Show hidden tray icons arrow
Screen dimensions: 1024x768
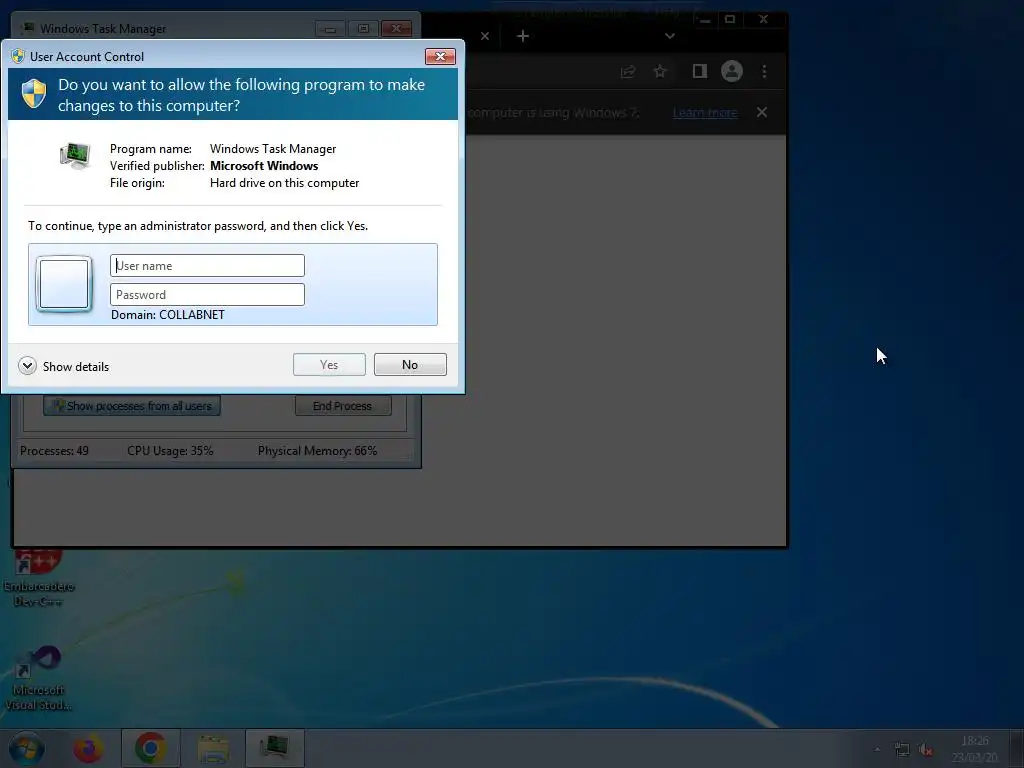[877, 750]
